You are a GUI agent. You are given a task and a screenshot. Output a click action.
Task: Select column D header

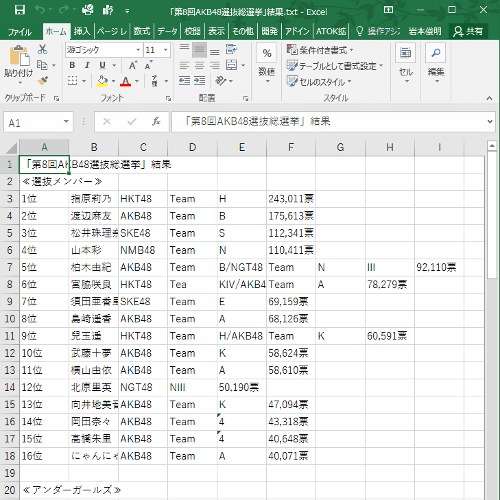(192, 147)
